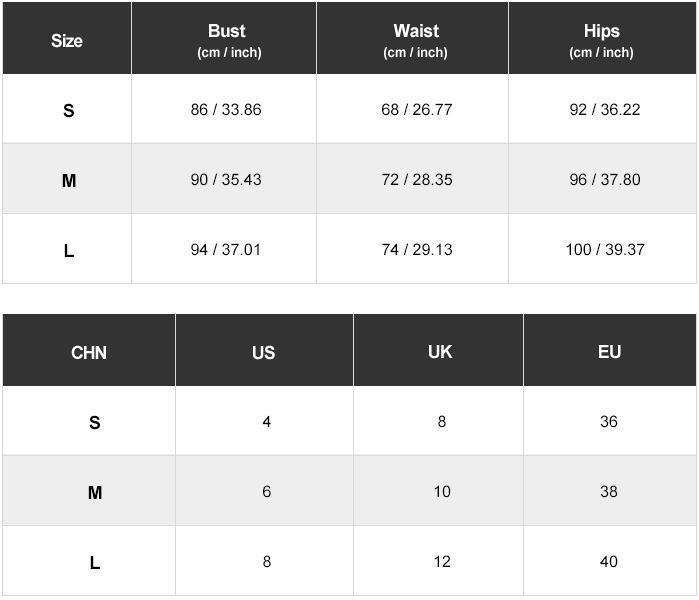Select the UK column header
The image size is (699, 600).
[x=440, y=352]
